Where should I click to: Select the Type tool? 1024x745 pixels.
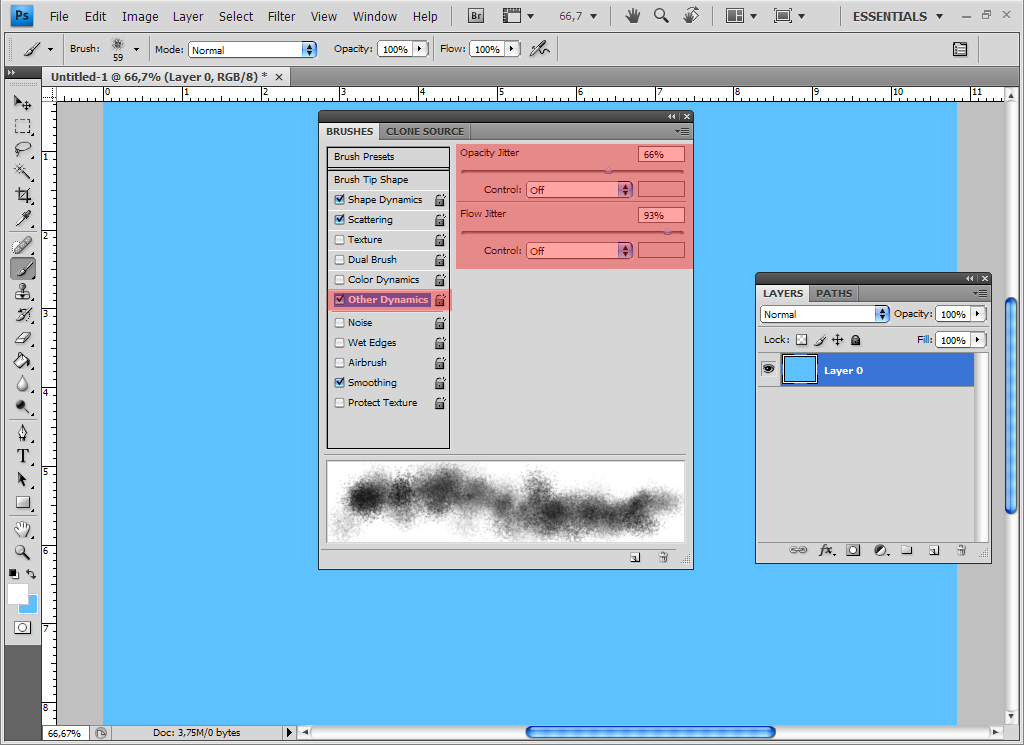pos(22,456)
